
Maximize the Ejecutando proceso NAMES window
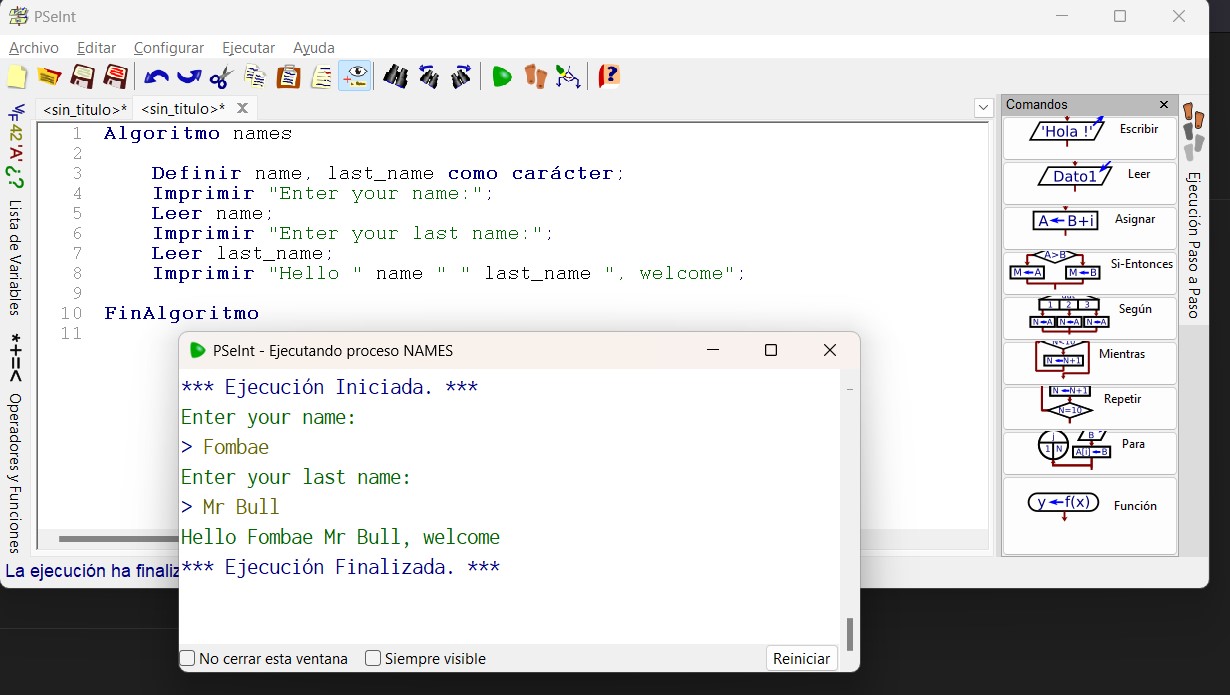771,350
